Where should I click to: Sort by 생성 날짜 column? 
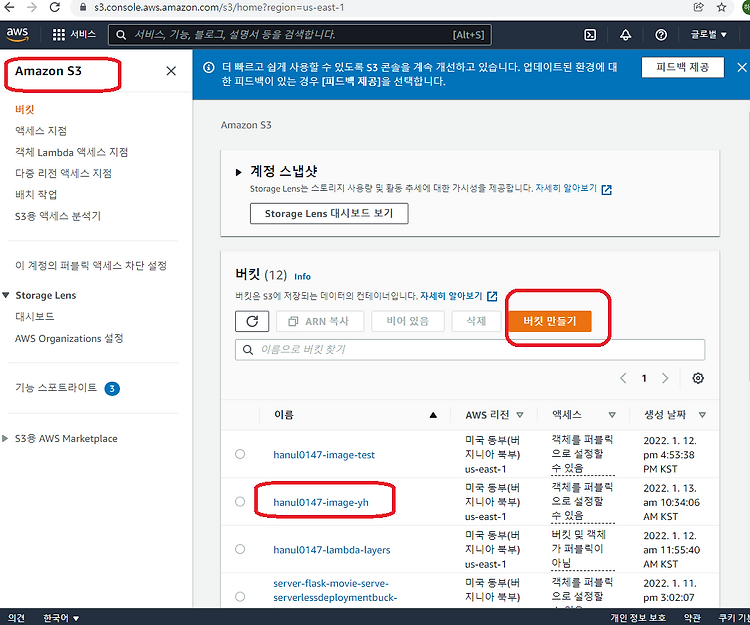tap(702, 415)
